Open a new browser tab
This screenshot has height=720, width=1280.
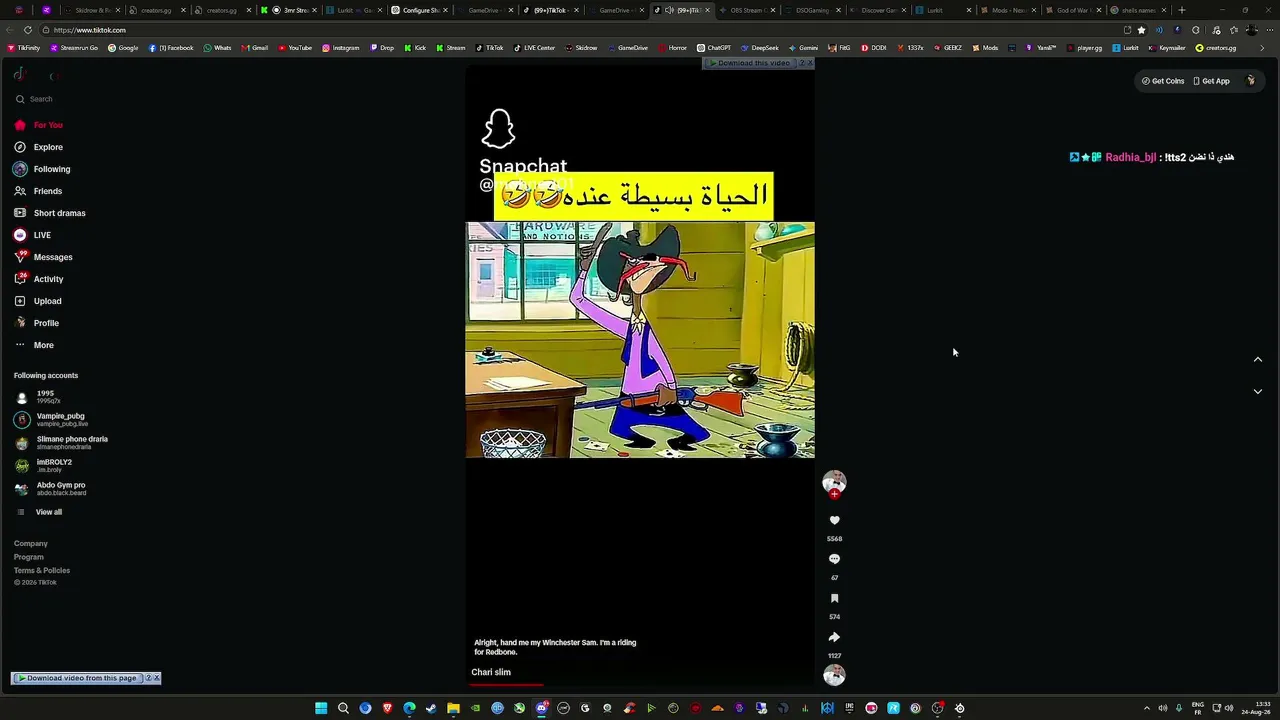[1181, 10]
